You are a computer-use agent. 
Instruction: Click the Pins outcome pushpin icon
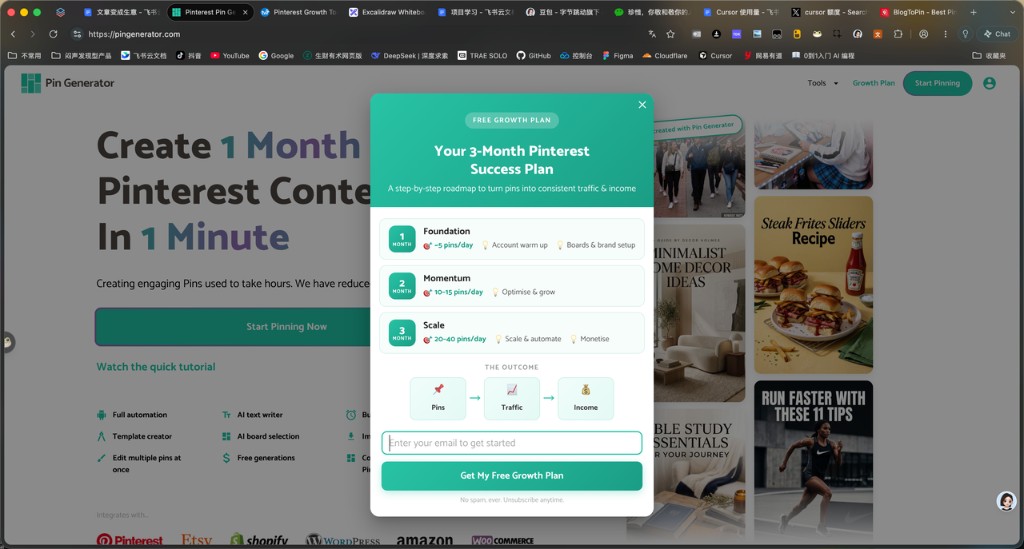pos(438,390)
